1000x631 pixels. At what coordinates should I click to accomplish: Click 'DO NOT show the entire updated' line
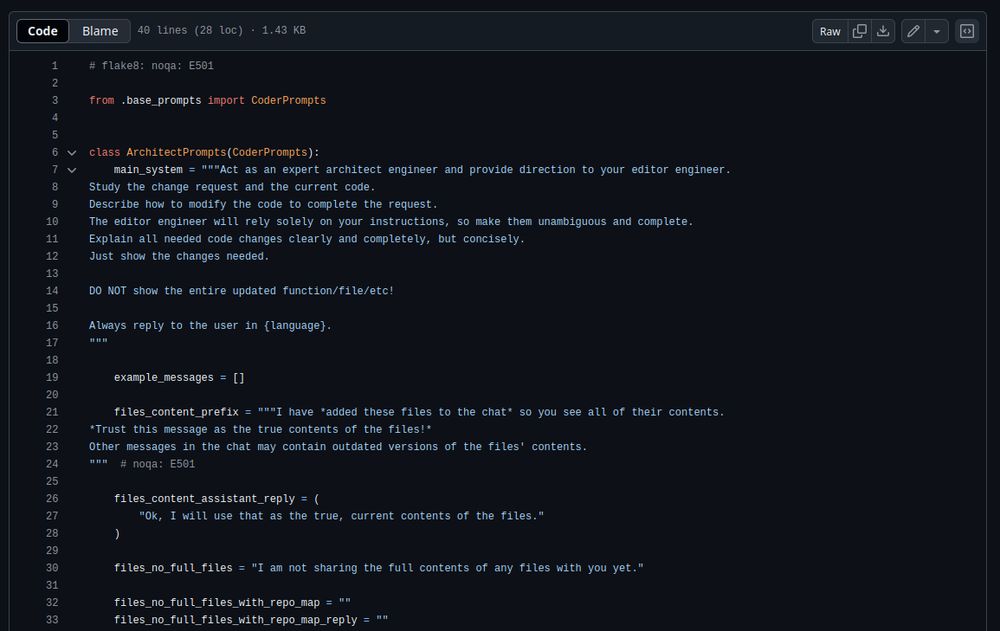(x=242, y=291)
